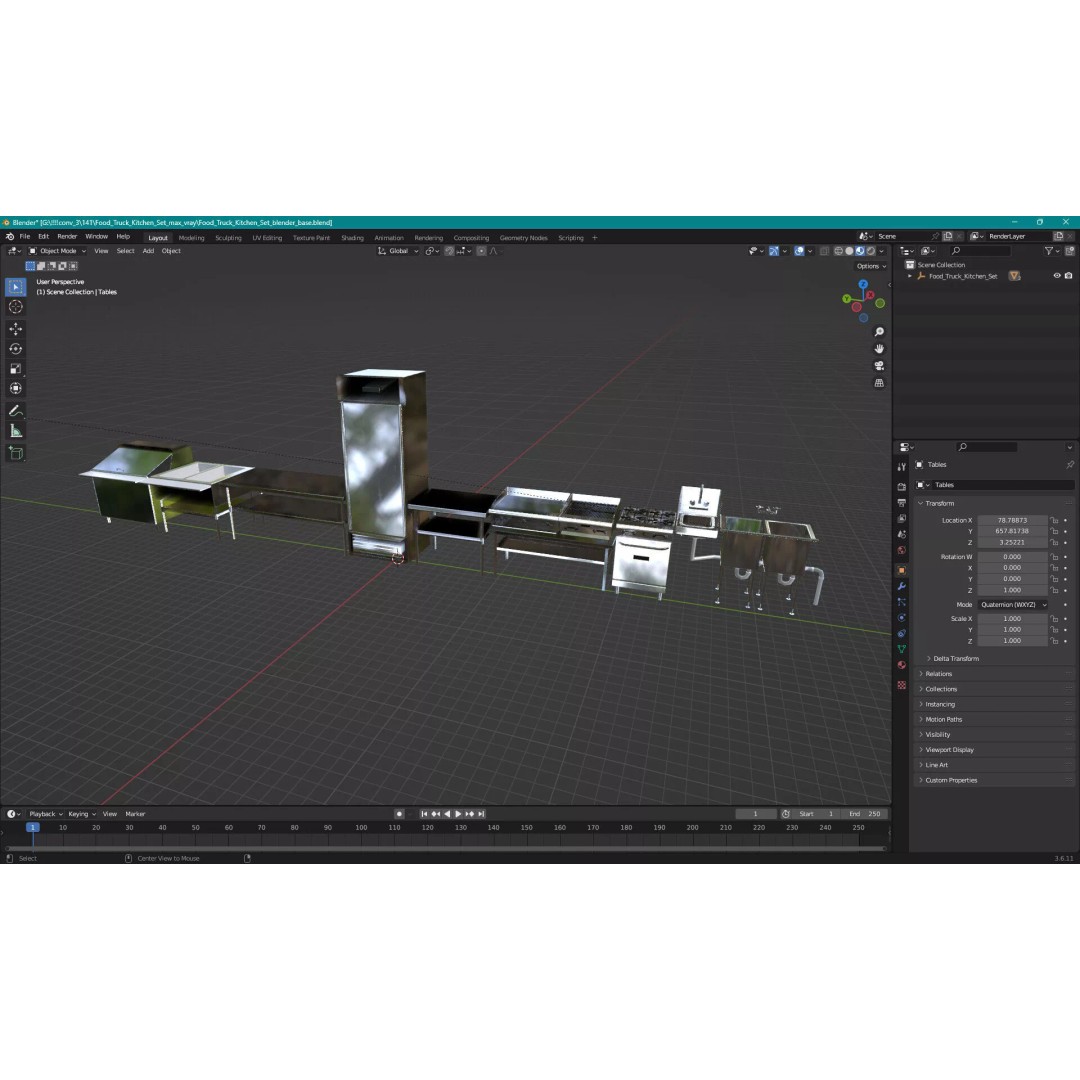This screenshot has width=1080, height=1080.
Task: Toggle X-ray view mode
Action: (824, 251)
